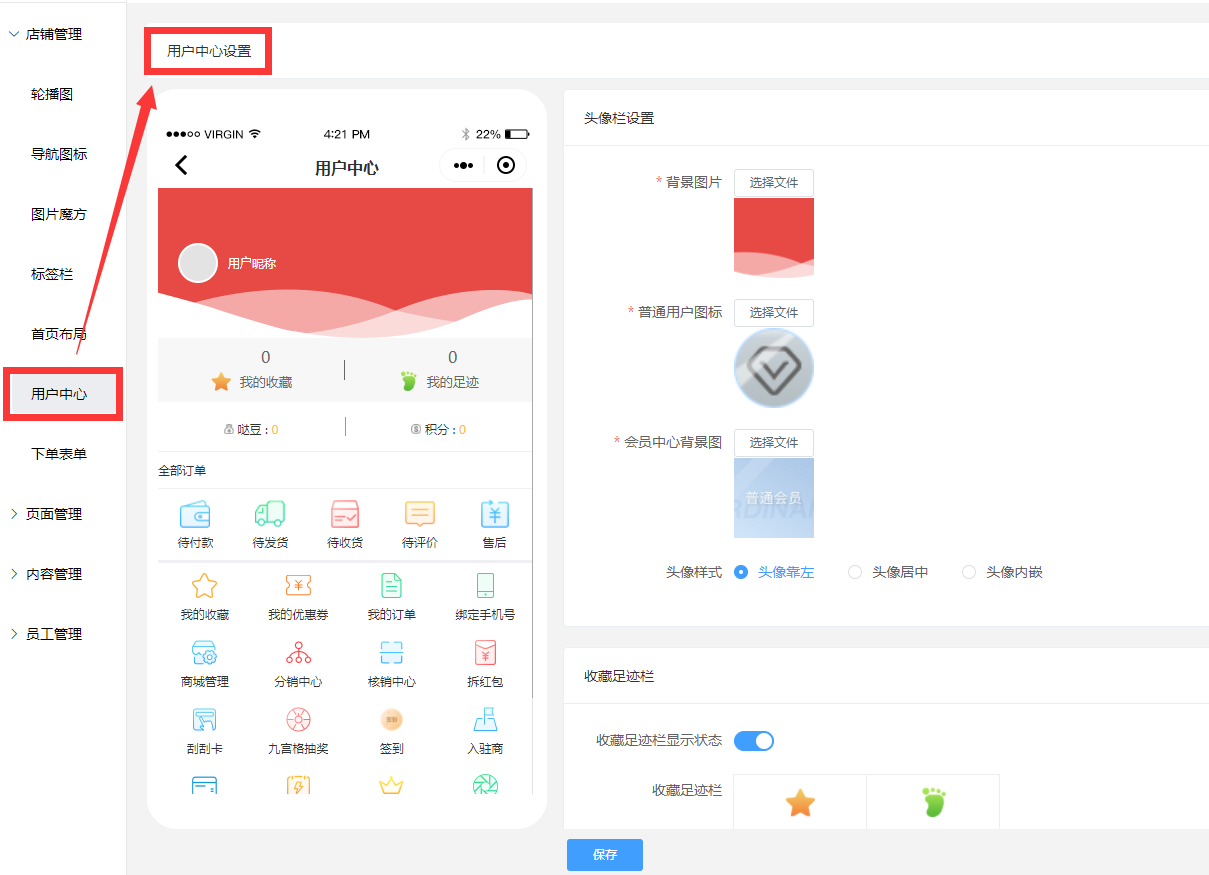The image size is (1209, 875).
Task: Click 选择文件 for 会员中心背景图
Action: (x=774, y=443)
